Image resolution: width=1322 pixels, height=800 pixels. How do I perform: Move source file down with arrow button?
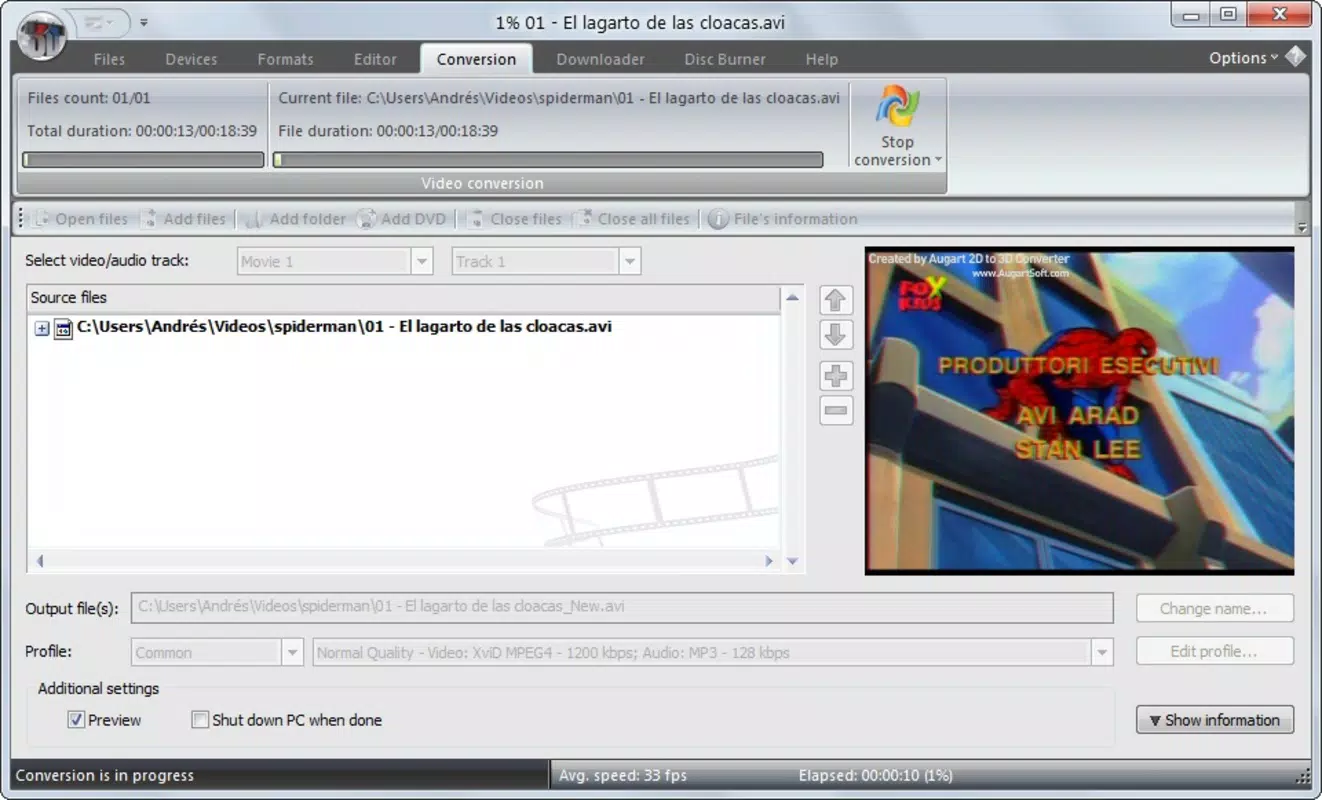tap(836, 335)
